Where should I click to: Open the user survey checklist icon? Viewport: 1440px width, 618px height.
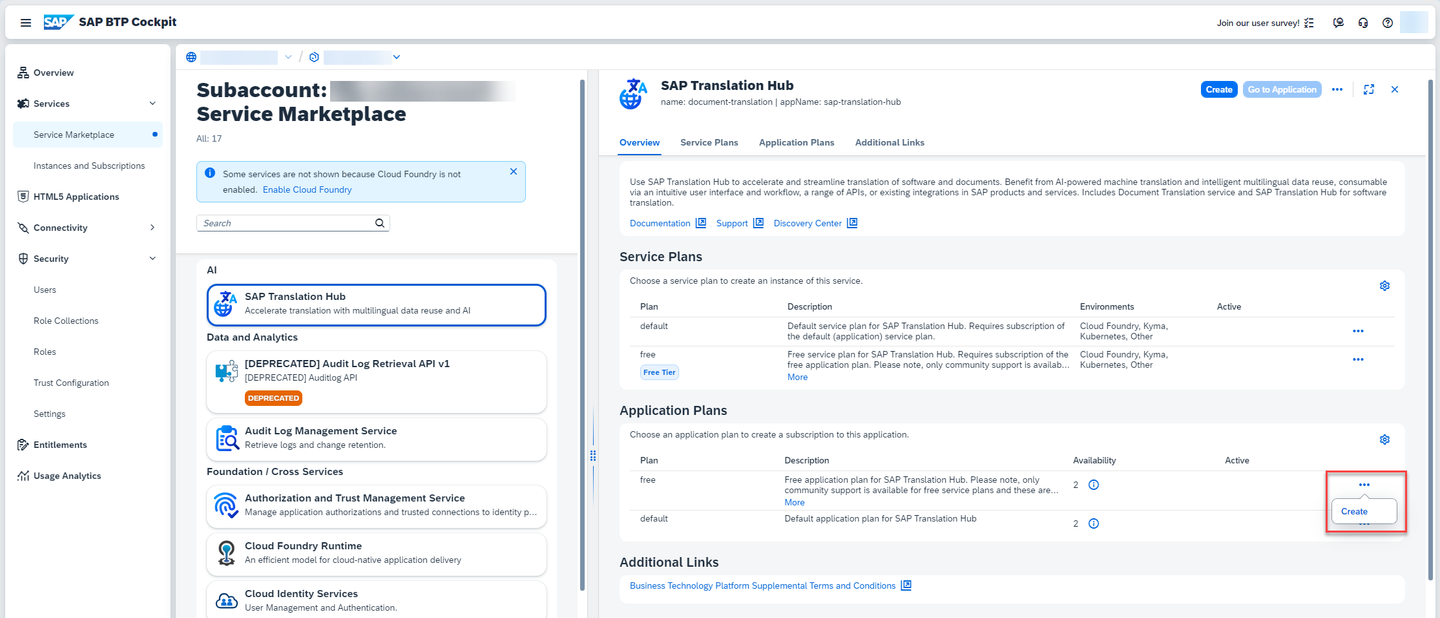click(1309, 23)
